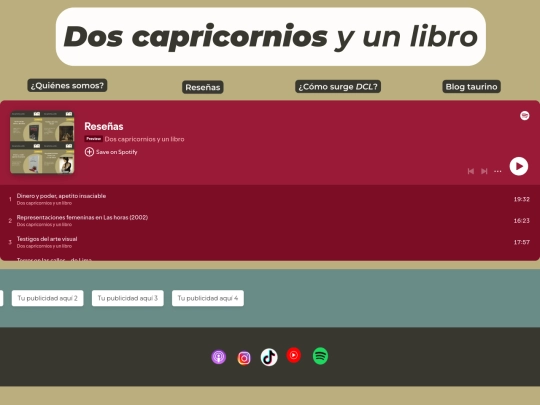Play track Testigos del arte visual
The height and width of the screenshot is (405, 540).
click(x=47, y=239)
